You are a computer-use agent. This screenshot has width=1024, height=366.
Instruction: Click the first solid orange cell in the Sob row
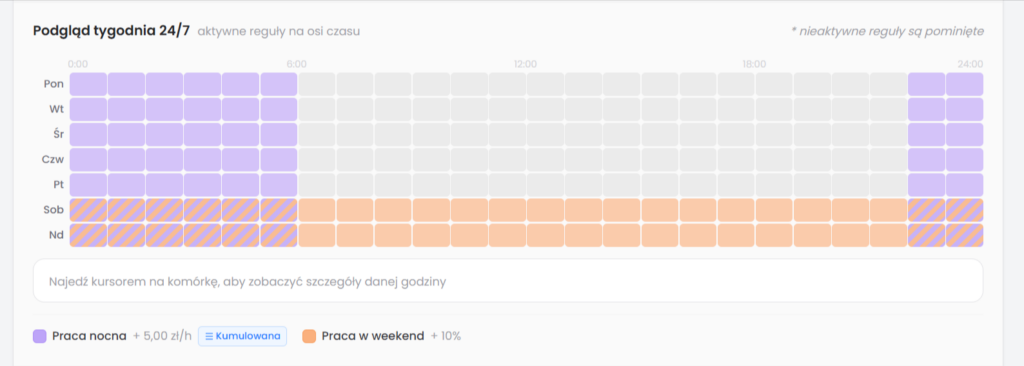coord(317,210)
